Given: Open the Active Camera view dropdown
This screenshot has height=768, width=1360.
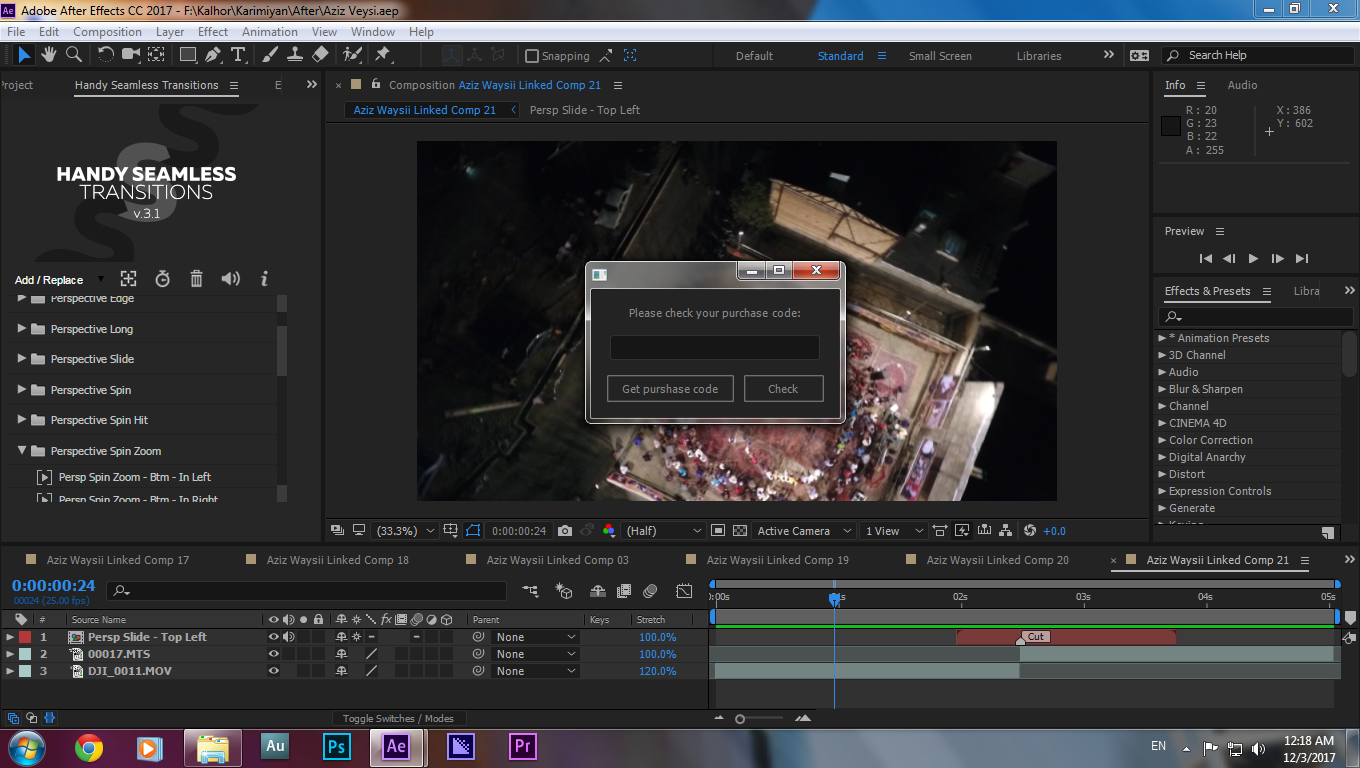Looking at the screenshot, I should [x=805, y=531].
